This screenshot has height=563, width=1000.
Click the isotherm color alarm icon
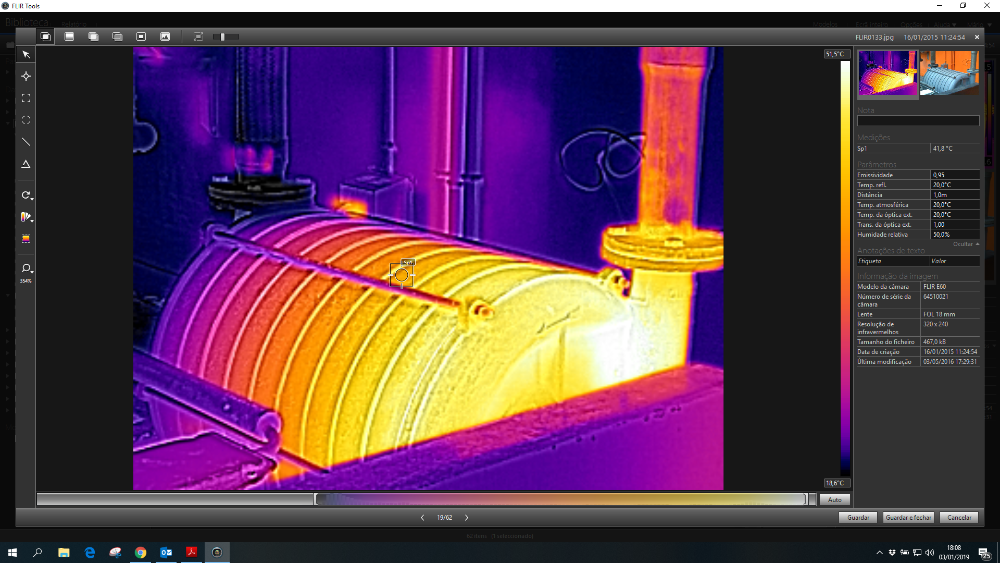(x=26, y=238)
